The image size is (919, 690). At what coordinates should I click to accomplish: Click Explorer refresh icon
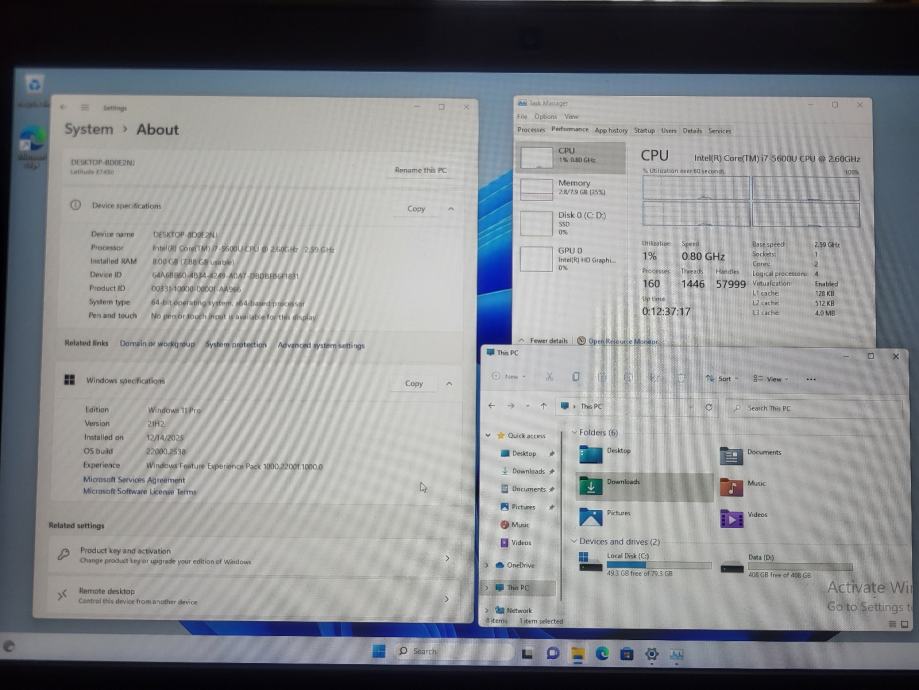[709, 407]
